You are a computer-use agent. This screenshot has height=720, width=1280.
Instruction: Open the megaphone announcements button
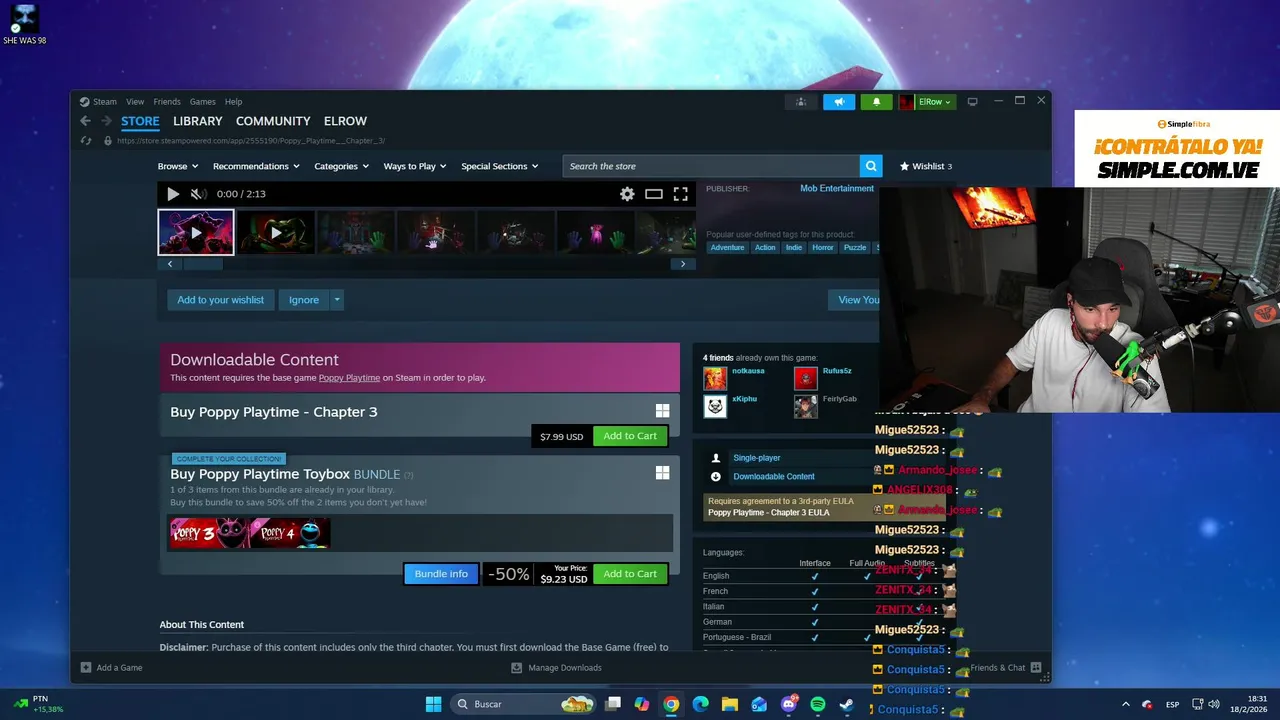[839, 102]
